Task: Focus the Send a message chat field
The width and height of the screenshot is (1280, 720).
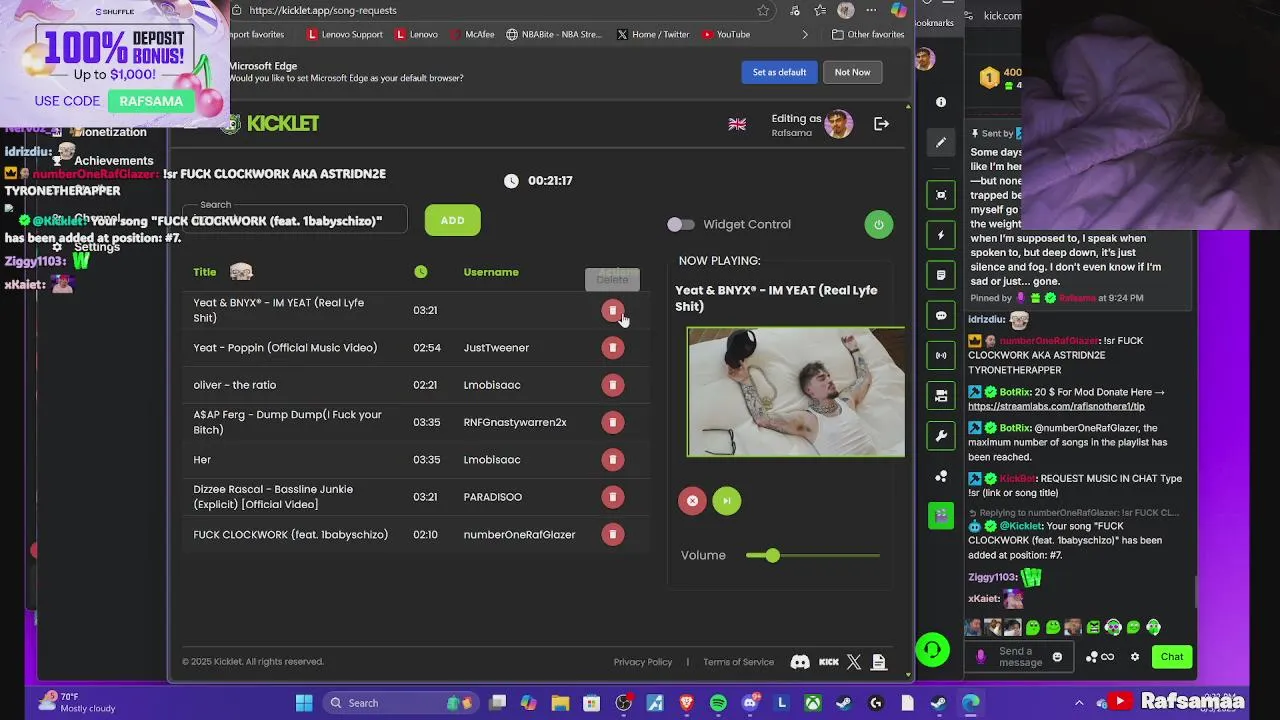Action: [1020, 657]
